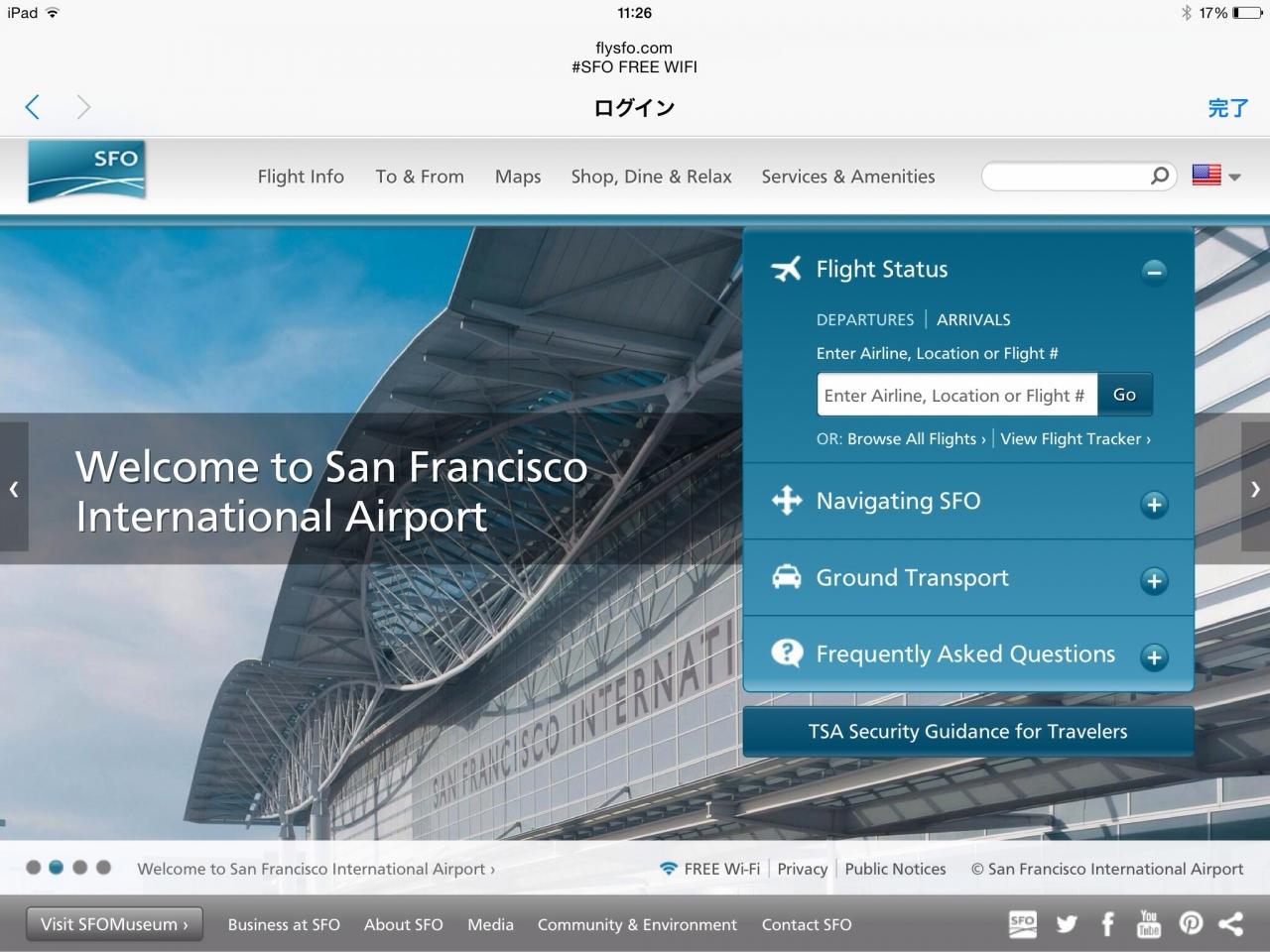Open the Welcome to San Francisco International Airport link
The height and width of the screenshot is (952, 1270).
click(317, 869)
